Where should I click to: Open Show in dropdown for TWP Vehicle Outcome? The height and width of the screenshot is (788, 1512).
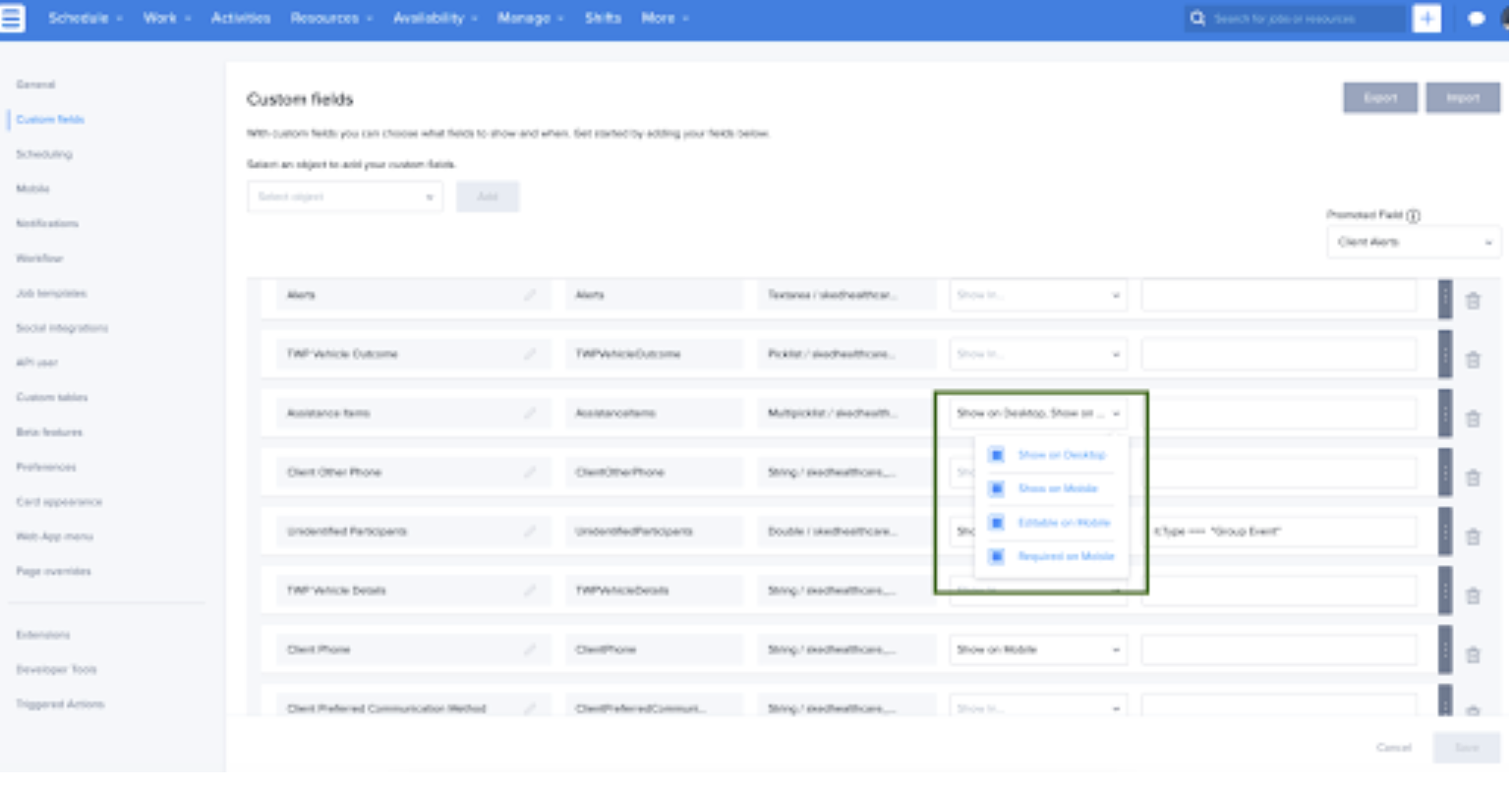click(1038, 354)
